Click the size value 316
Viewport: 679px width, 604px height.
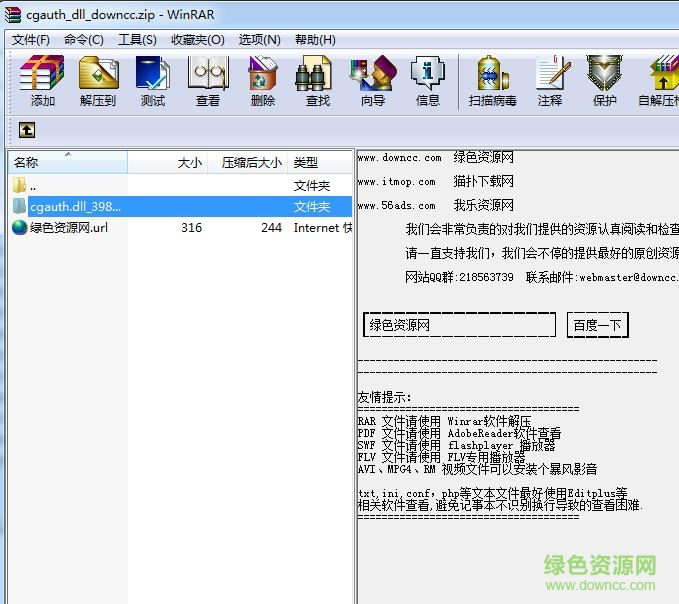191,228
